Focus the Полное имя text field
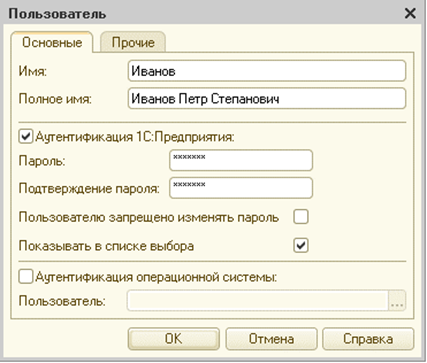Viewport: 427px width, 363px height. [267, 99]
